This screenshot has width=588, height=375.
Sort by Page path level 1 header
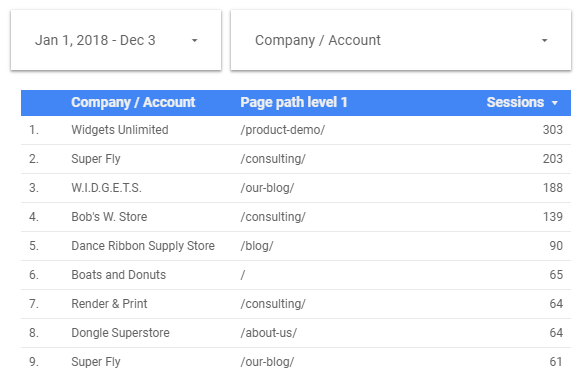[x=294, y=102]
